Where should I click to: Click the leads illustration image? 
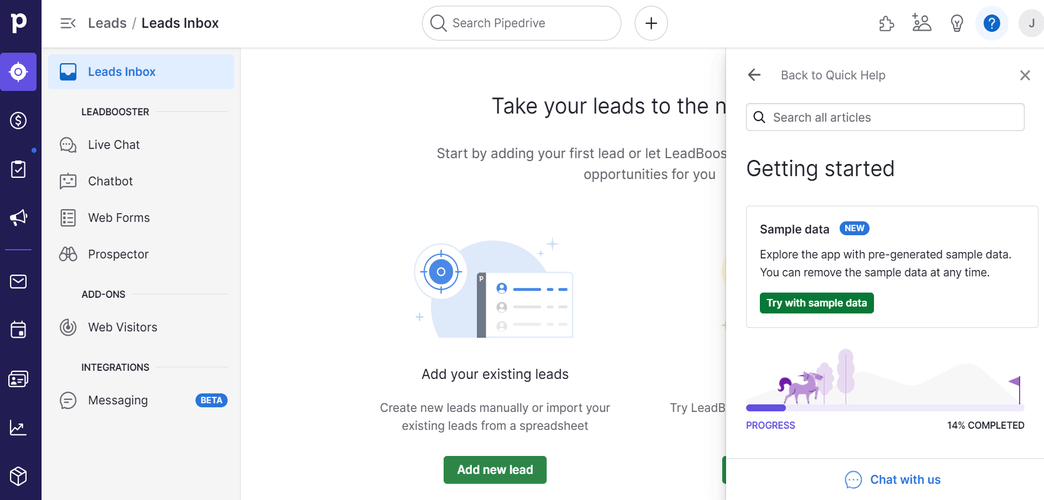pos(494,288)
